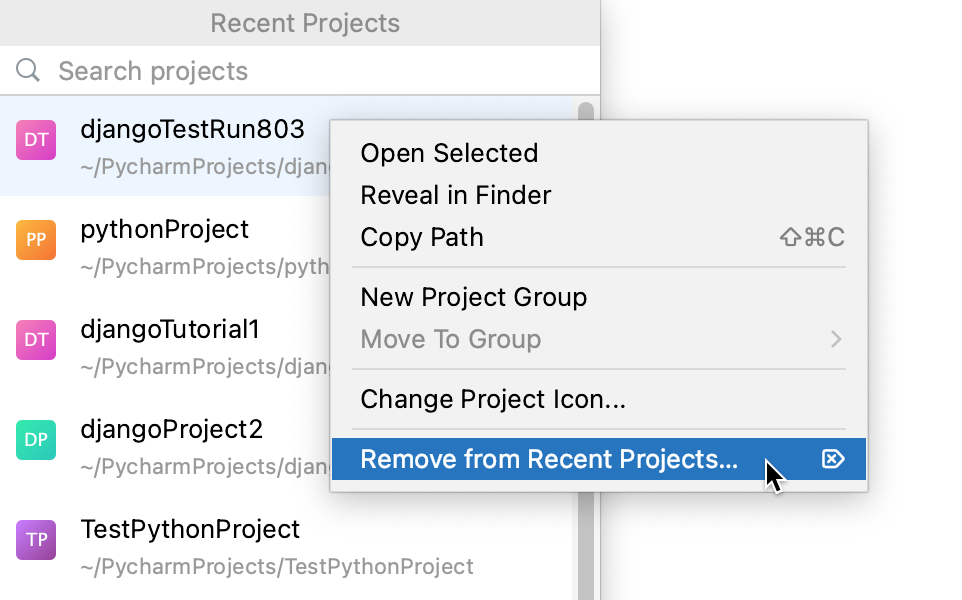962x600 pixels.
Task: Select Open Selected from context menu
Action: click(448, 153)
